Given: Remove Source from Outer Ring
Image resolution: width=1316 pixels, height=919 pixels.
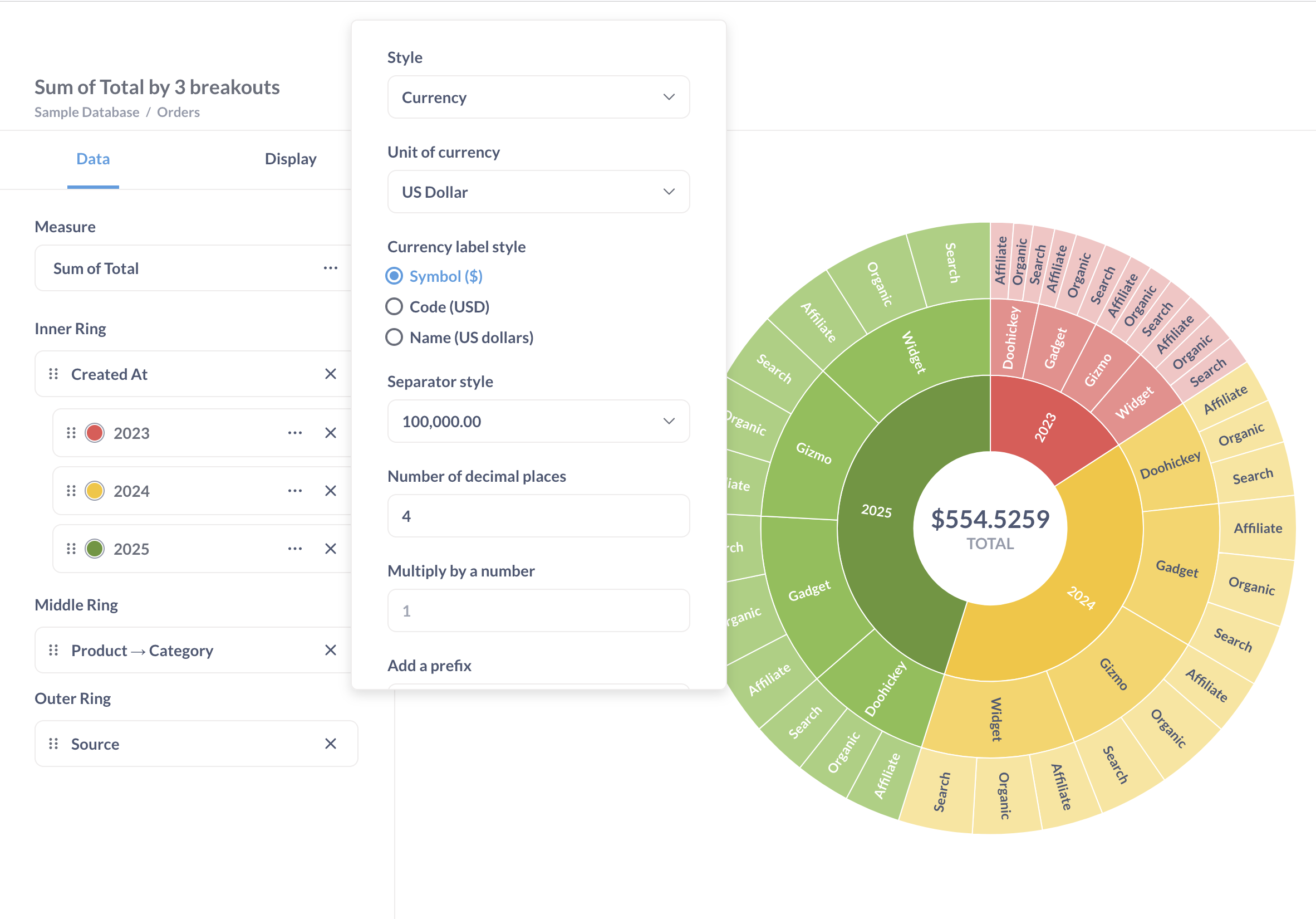Looking at the screenshot, I should [330, 744].
